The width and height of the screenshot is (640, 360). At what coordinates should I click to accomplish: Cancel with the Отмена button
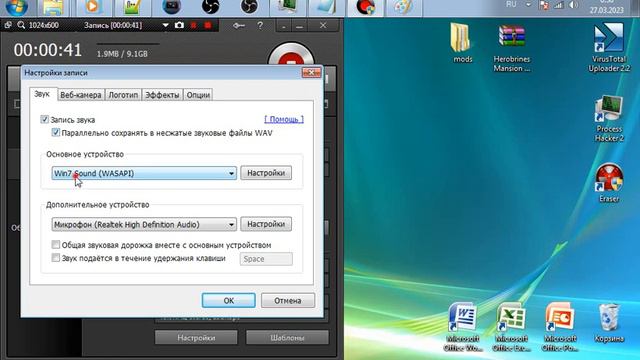coord(288,300)
